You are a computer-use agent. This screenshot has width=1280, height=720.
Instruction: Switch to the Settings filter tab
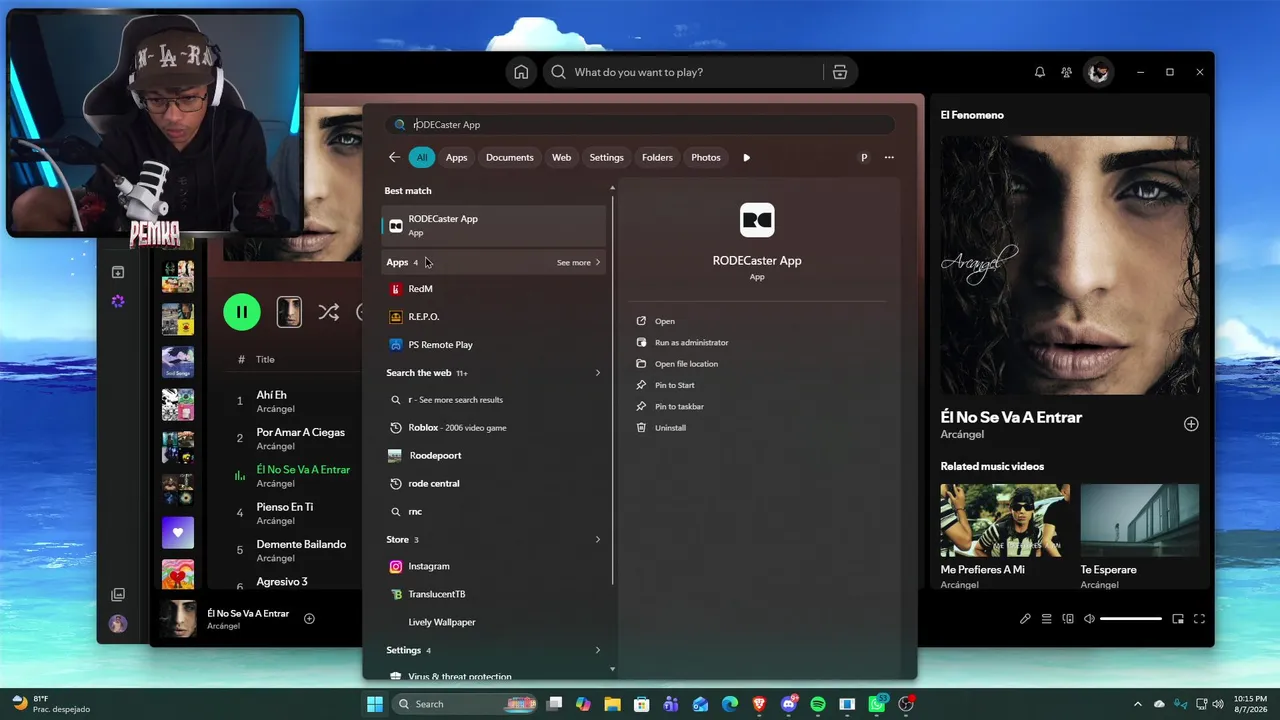606,157
